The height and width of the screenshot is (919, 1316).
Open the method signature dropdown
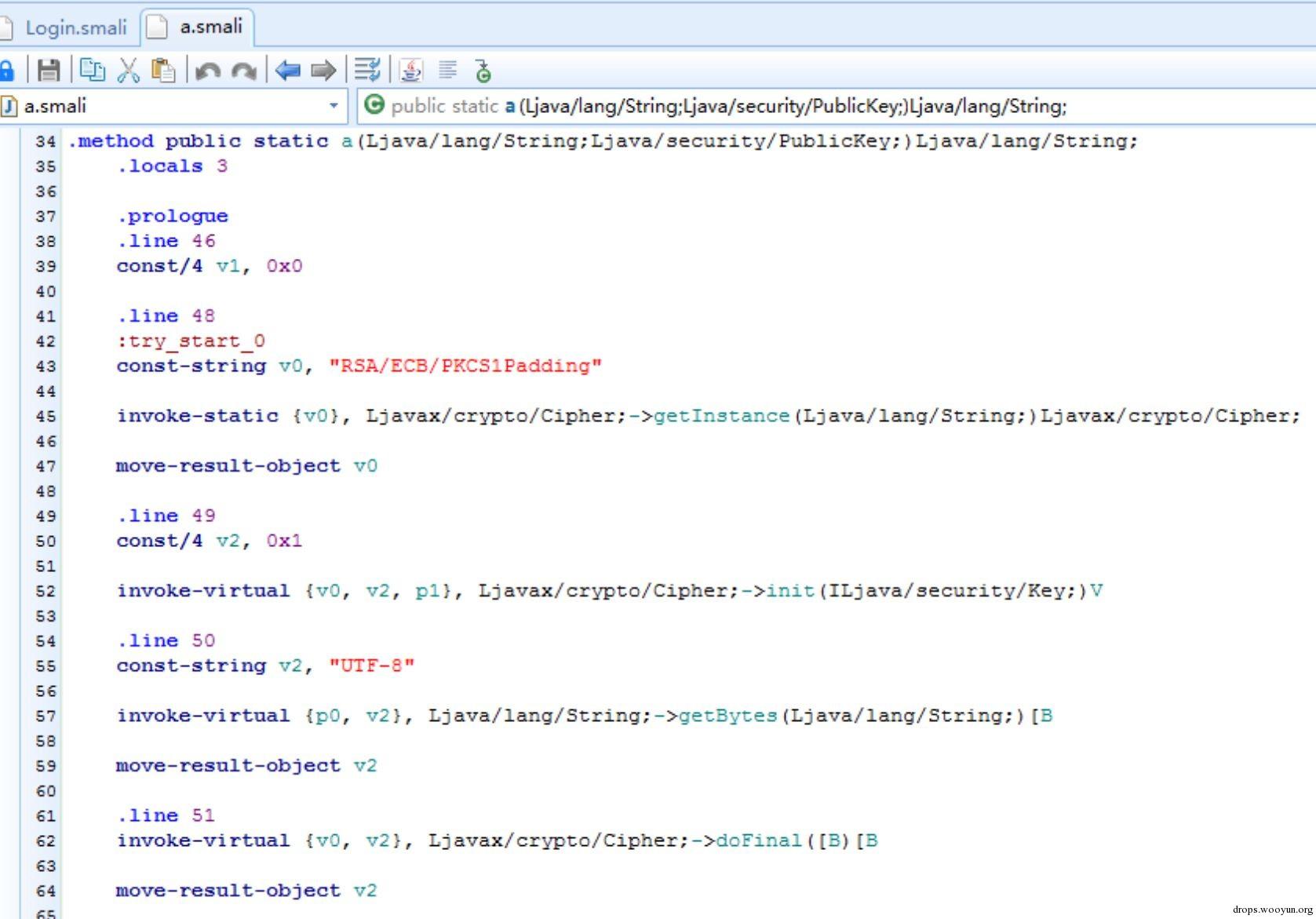837,106
